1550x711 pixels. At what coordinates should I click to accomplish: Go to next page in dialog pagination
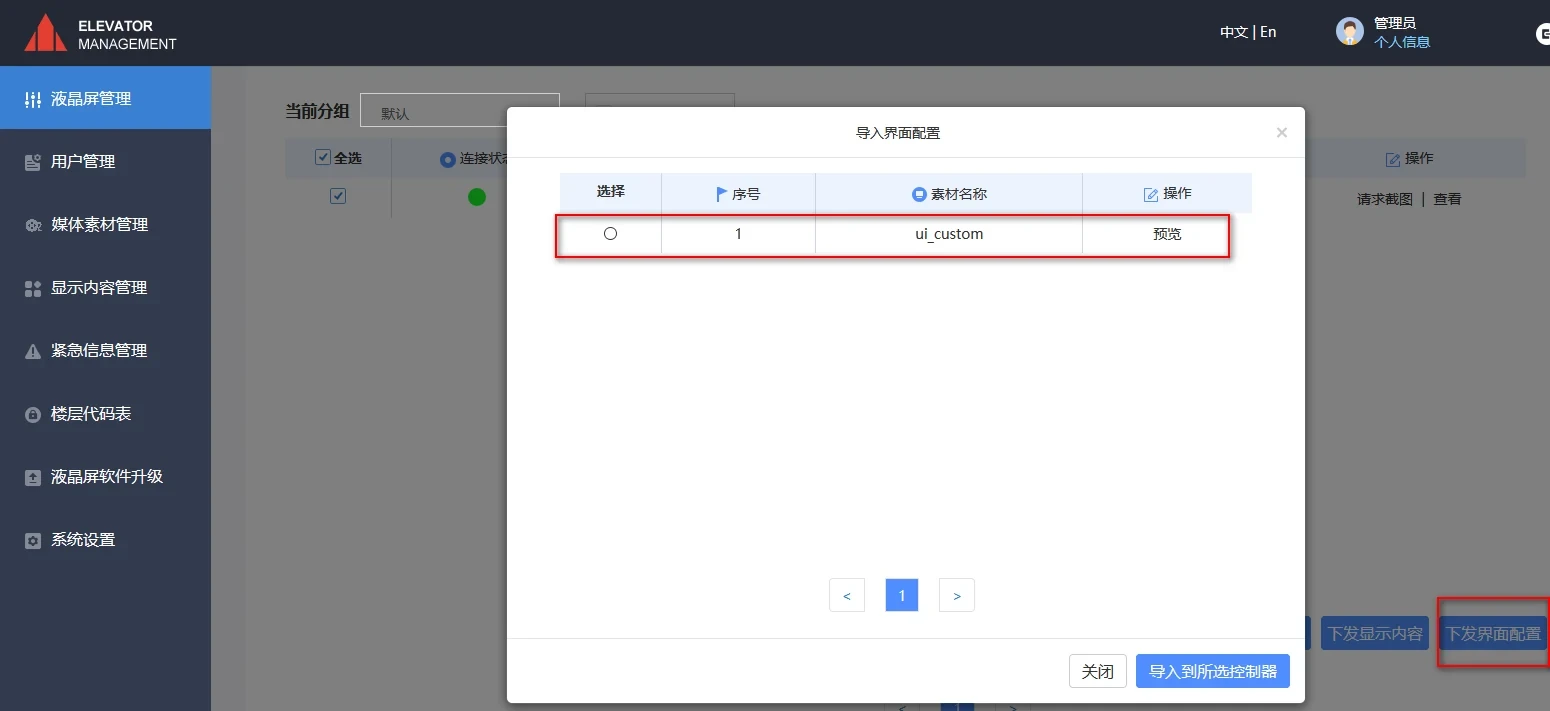tap(957, 595)
